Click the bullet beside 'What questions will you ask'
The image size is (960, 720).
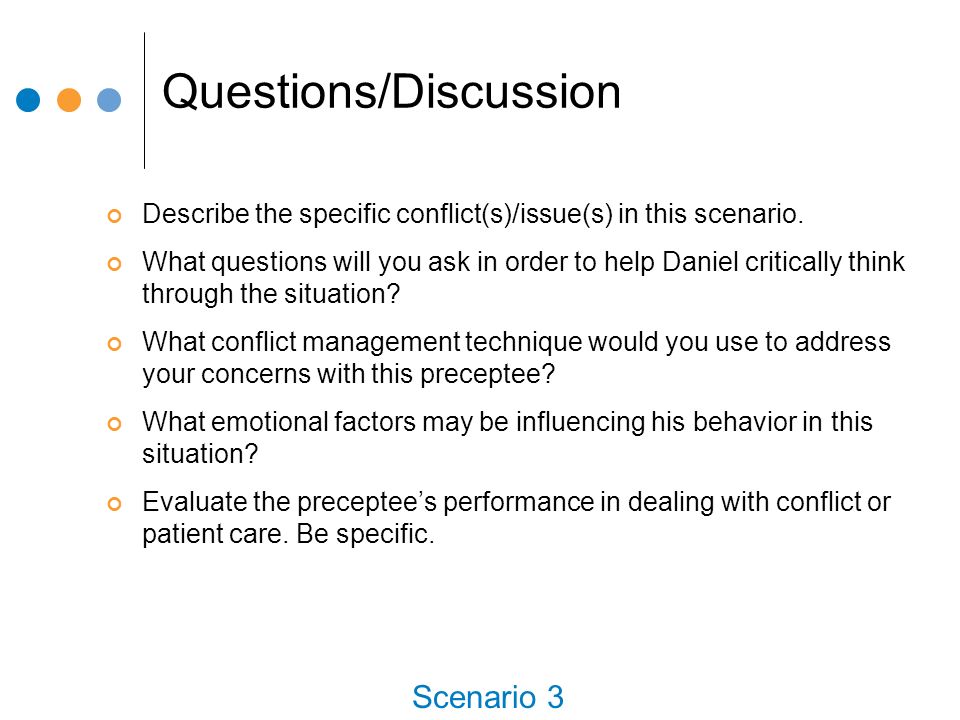[x=114, y=264]
